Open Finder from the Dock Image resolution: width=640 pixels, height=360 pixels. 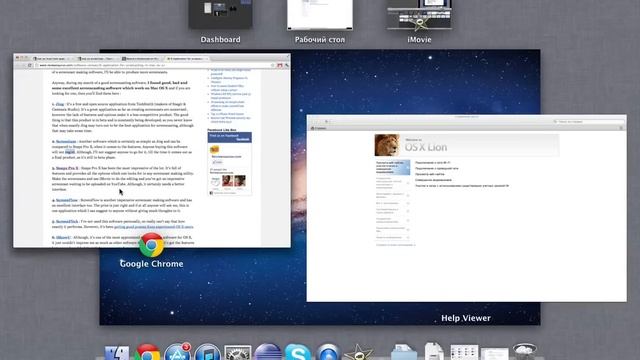[117, 353]
